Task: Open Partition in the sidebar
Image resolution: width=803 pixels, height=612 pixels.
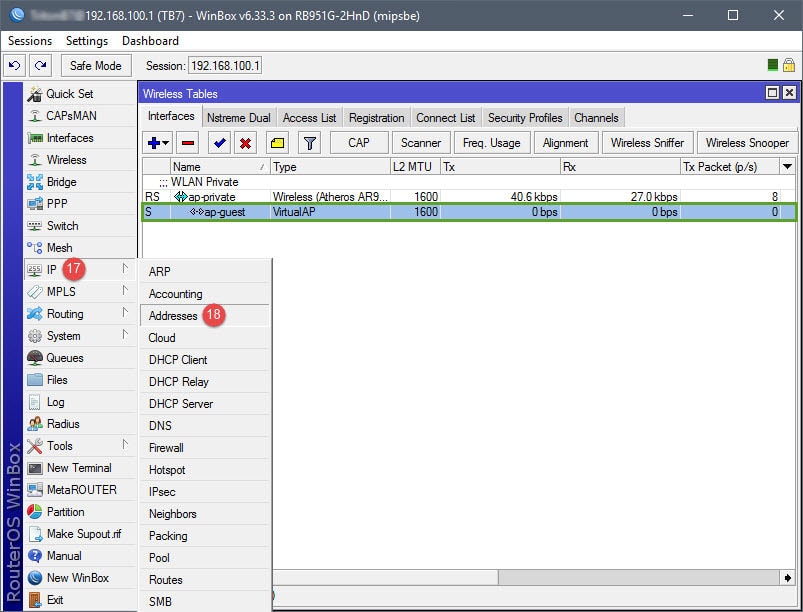Action: click(80, 512)
